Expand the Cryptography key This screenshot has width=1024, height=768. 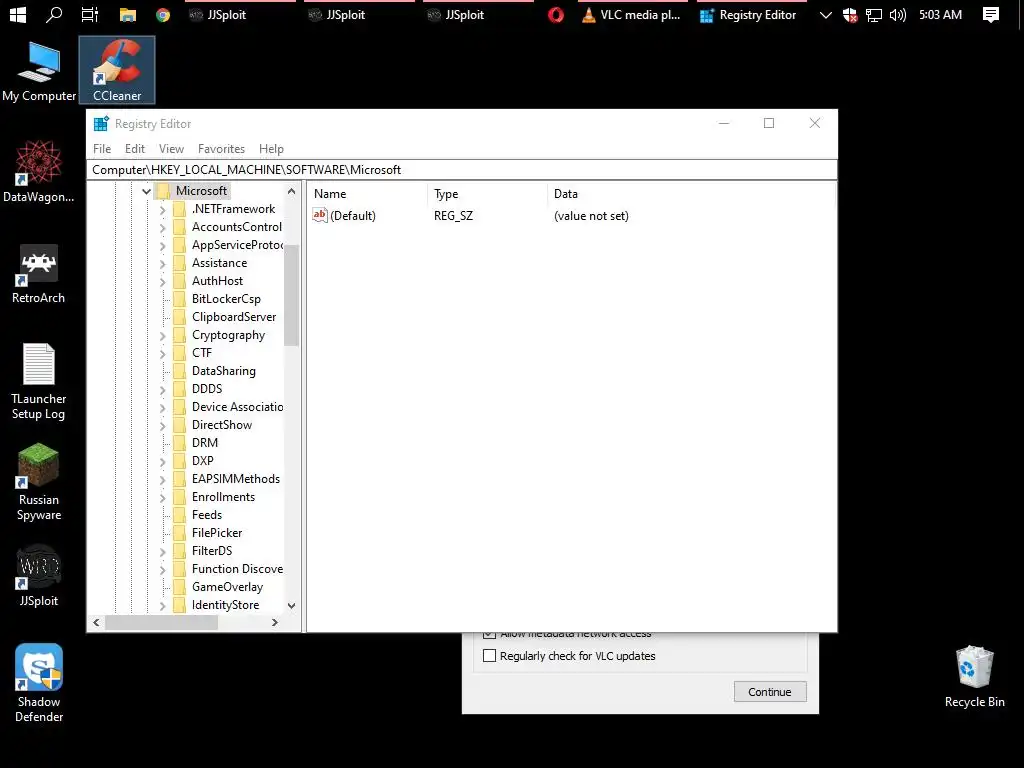(x=163, y=336)
